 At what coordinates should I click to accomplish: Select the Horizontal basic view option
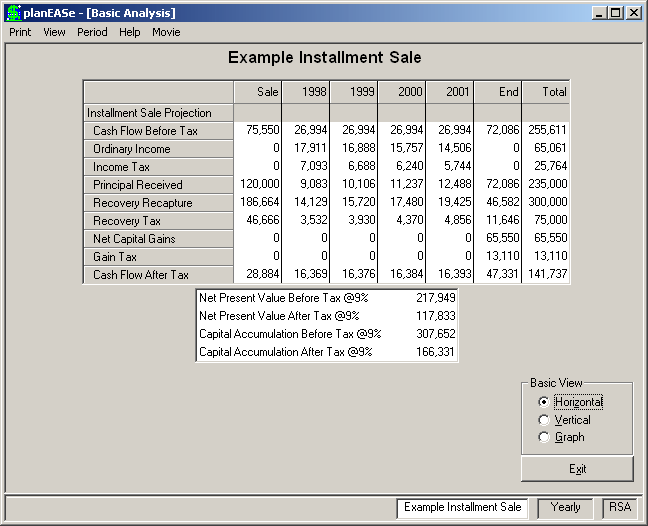click(570, 402)
